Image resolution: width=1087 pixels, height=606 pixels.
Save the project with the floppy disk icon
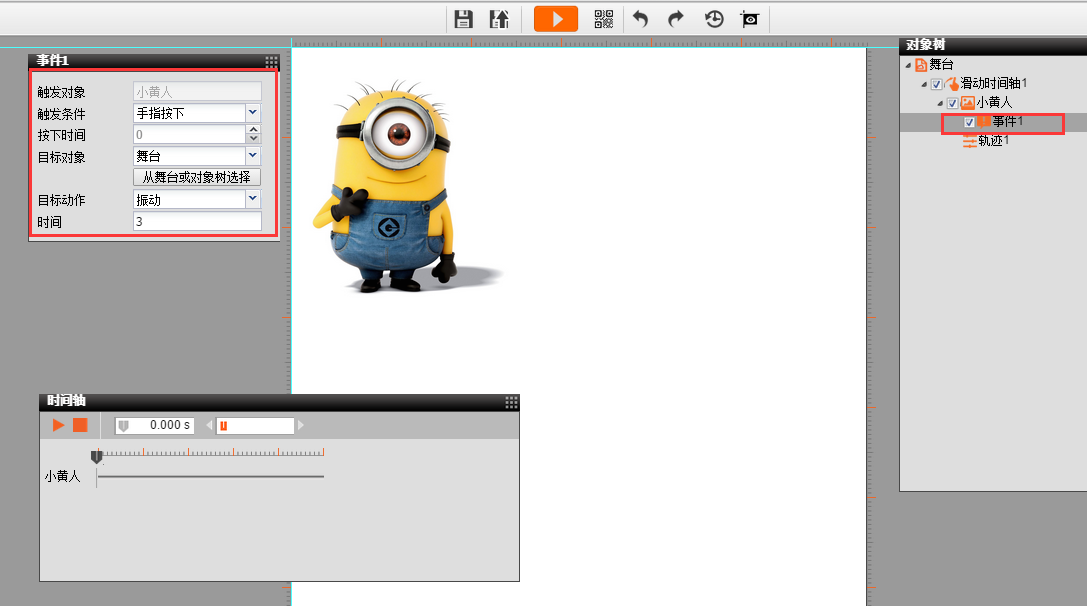point(464,19)
